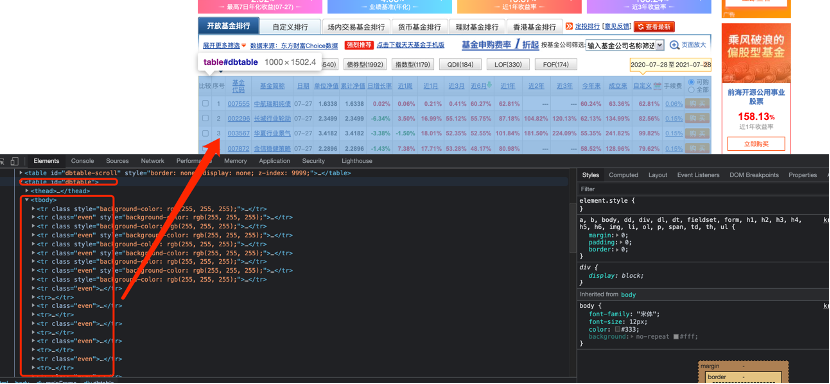Switch to the Layout pane
The image size is (830, 384).
point(657,175)
